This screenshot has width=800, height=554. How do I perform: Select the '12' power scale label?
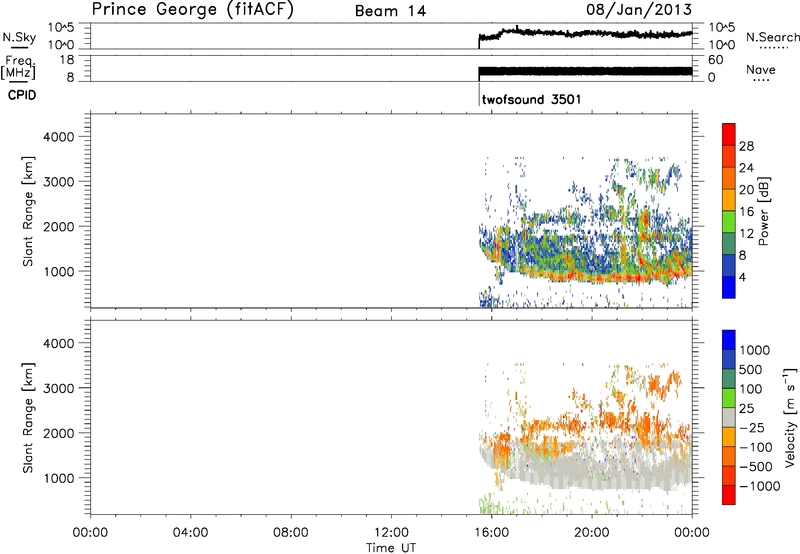pos(746,234)
